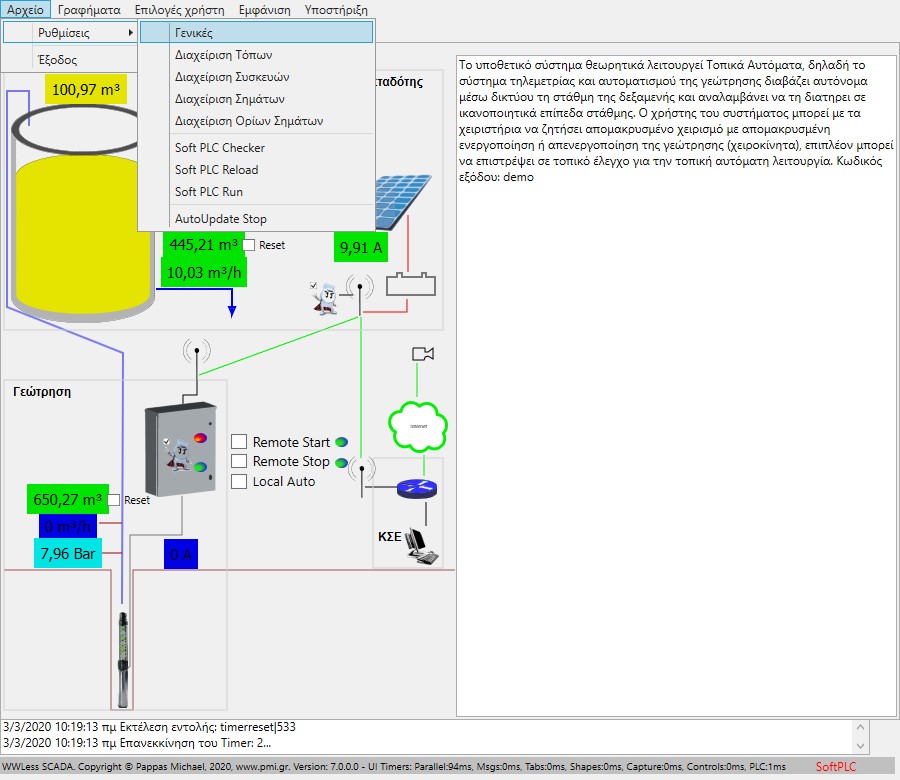Click the submersible pump icon
Image resolution: width=900 pixels, height=780 pixels.
click(123, 645)
